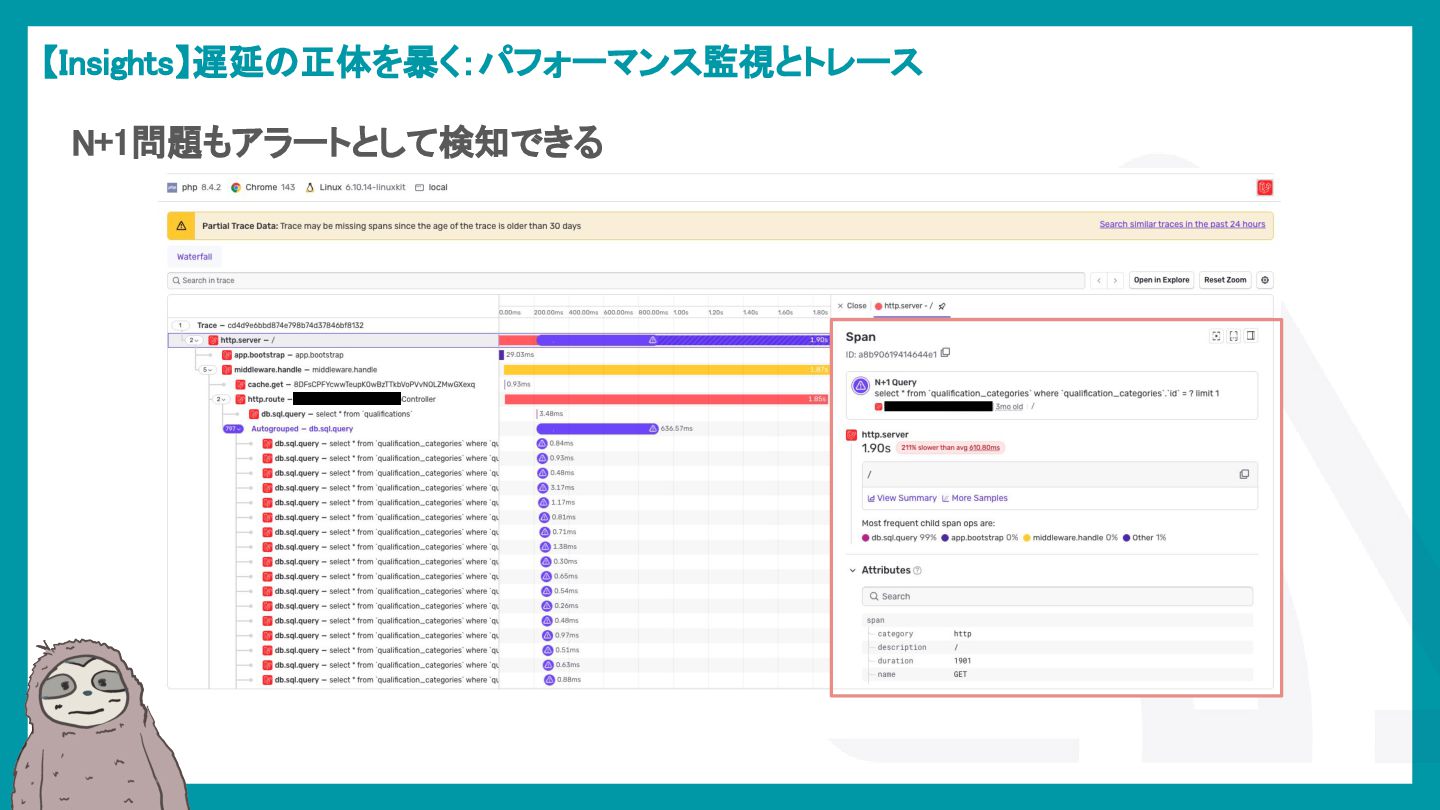Click the N+1 Query warning icon in span panel

tap(860, 387)
